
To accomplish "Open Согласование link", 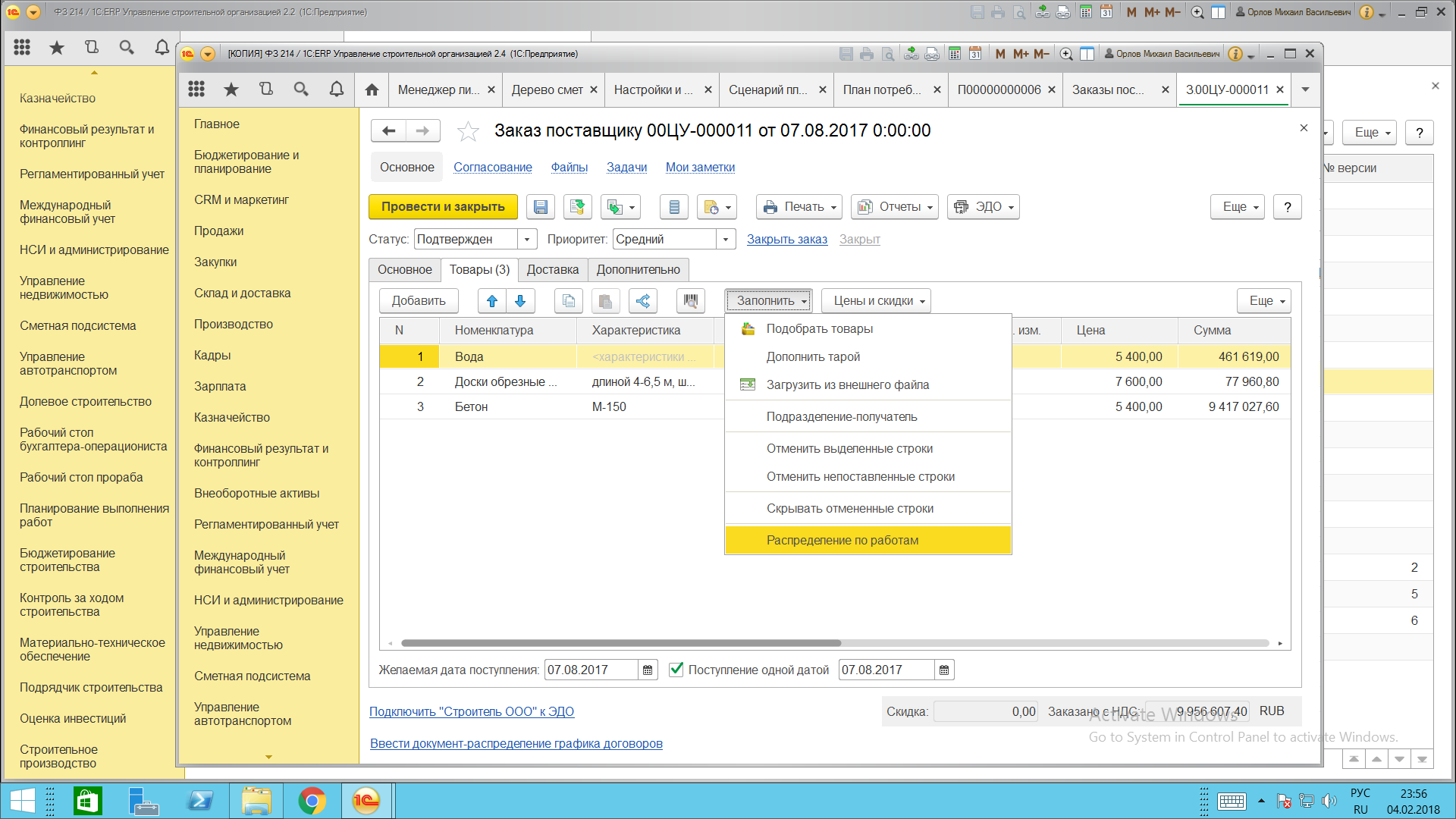I will (x=493, y=168).
